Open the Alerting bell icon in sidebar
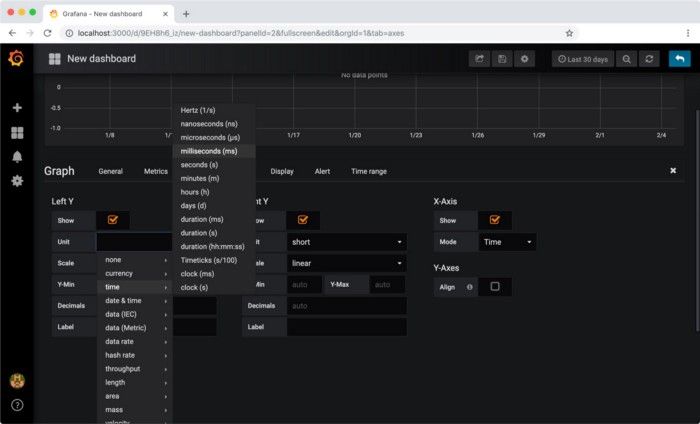Image resolution: width=700 pixels, height=424 pixels. coord(17,157)
